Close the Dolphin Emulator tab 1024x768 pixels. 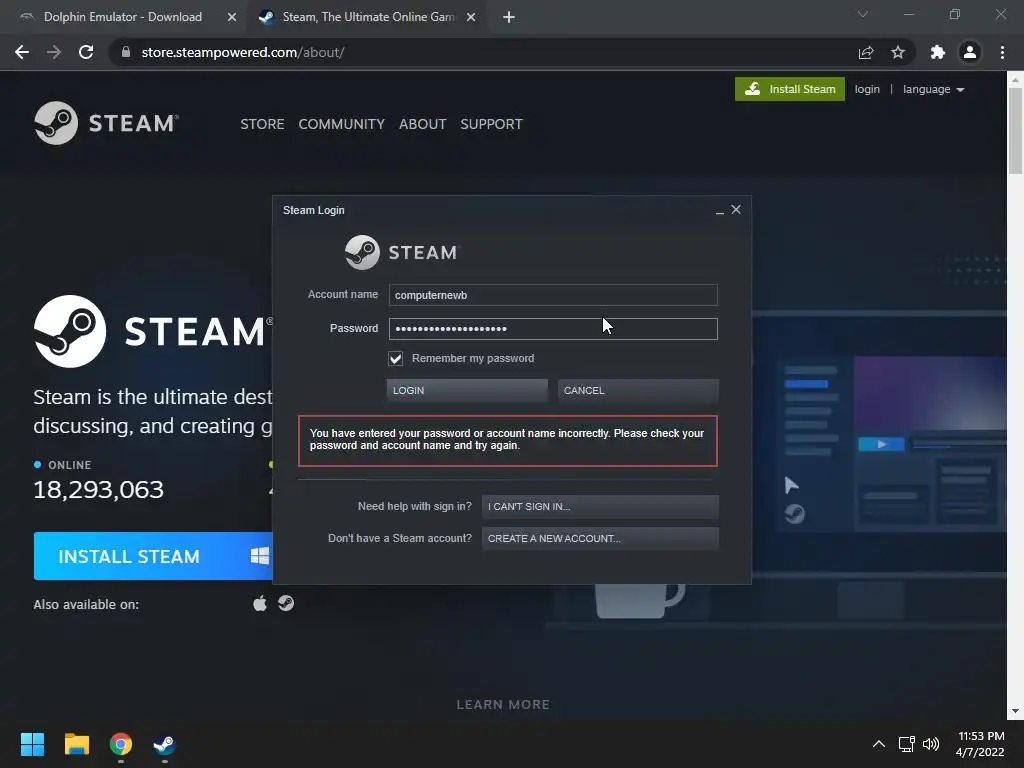pos(232,17)
